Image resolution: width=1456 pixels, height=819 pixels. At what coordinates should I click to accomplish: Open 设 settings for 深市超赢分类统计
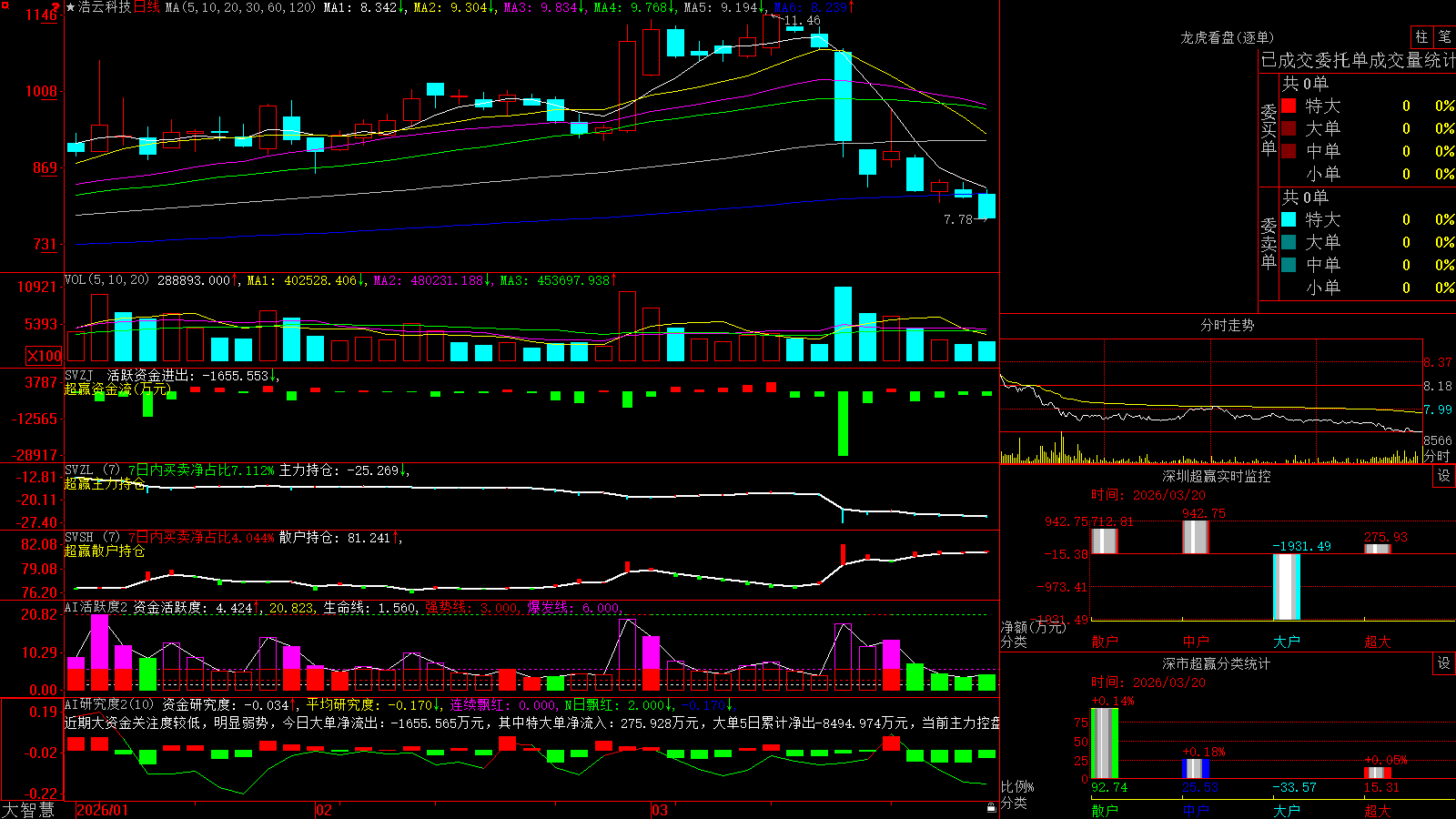point(1444,663)
